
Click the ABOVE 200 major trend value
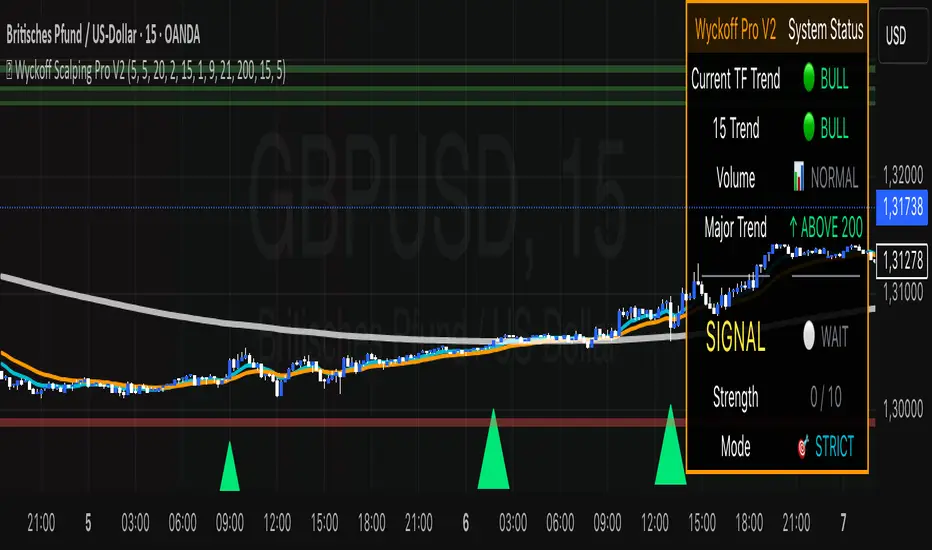click(826, 227)
